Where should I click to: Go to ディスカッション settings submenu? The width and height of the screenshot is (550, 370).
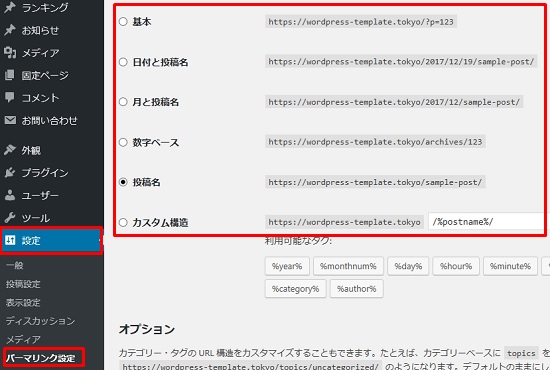point(40,321)
